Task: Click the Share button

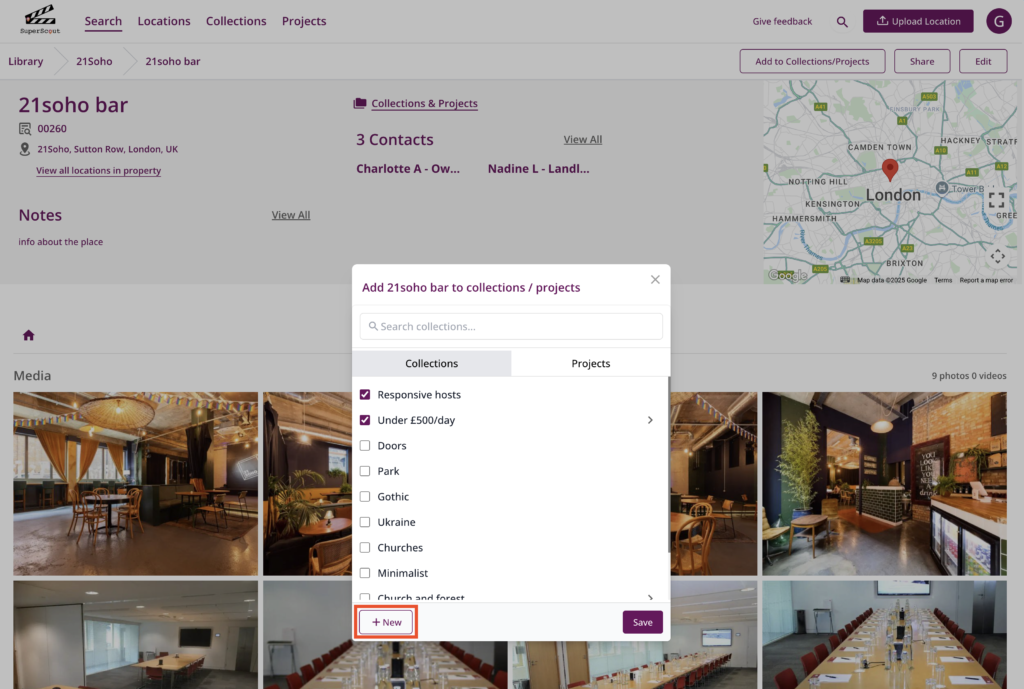Action: click(x=921, y=61)
